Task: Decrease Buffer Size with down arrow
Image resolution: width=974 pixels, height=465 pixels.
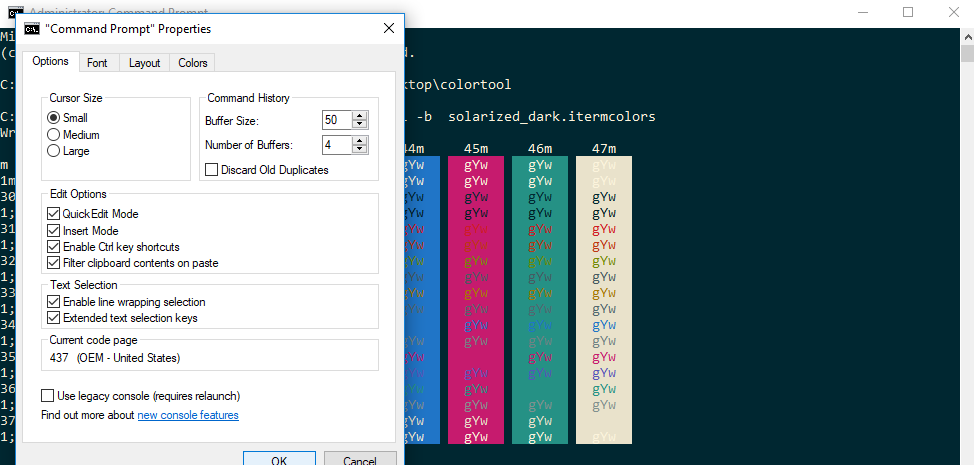Action: pos(360,125)
